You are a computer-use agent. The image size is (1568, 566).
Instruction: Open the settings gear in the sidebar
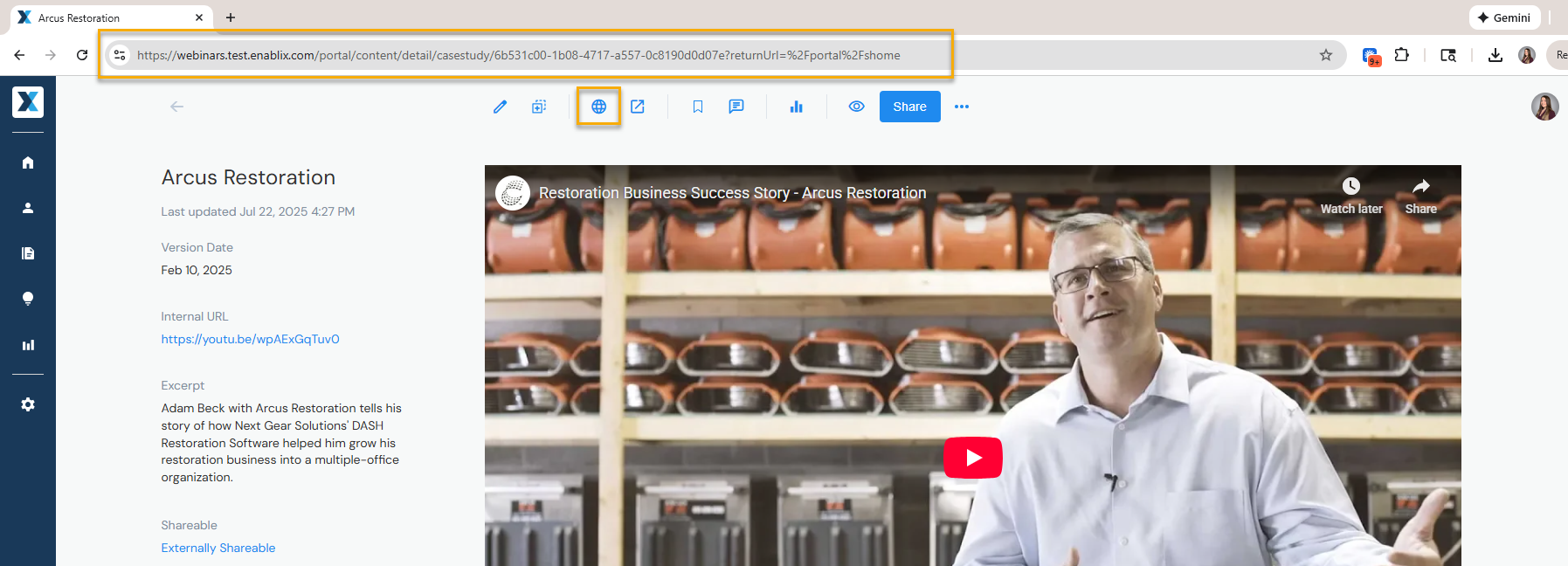pos(28,404)
